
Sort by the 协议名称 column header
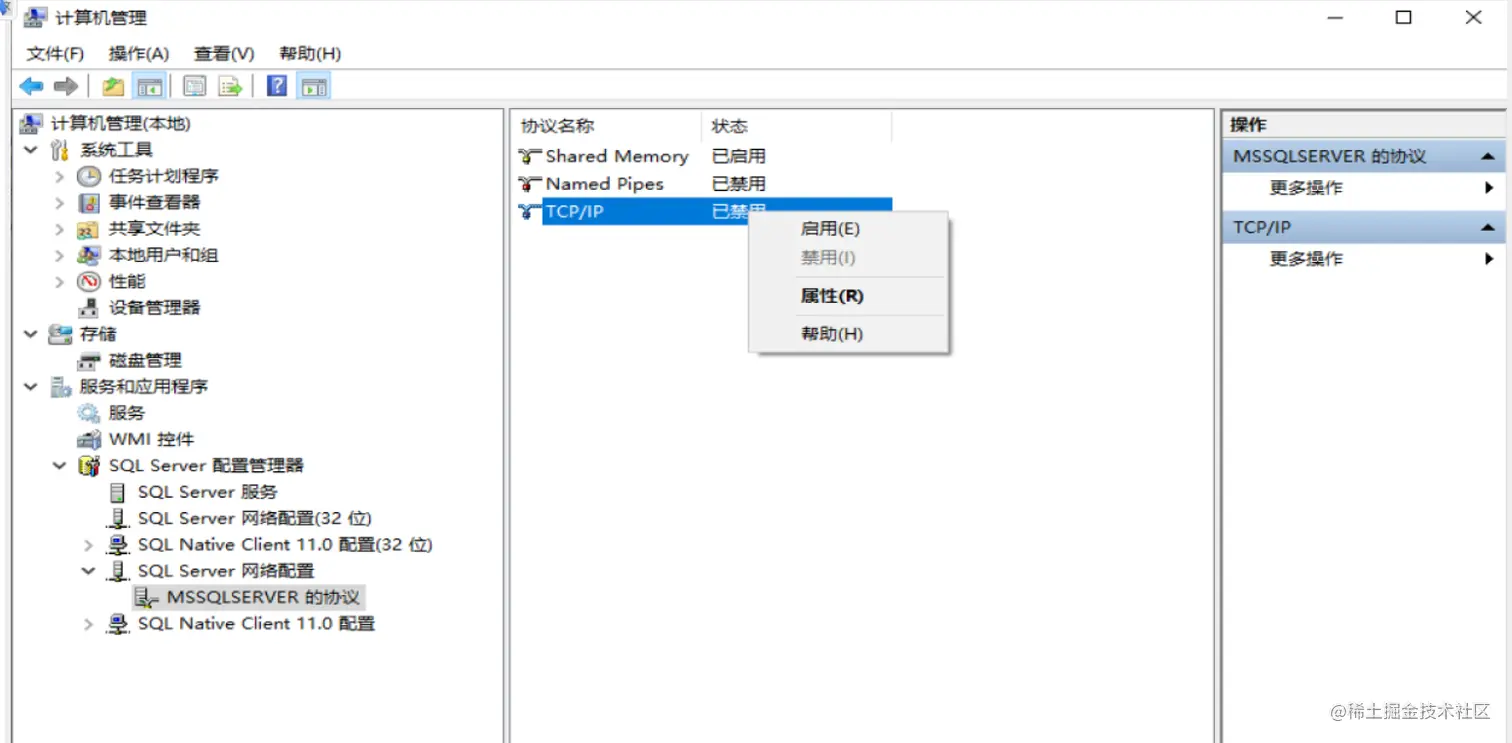(x=606, y=126)
